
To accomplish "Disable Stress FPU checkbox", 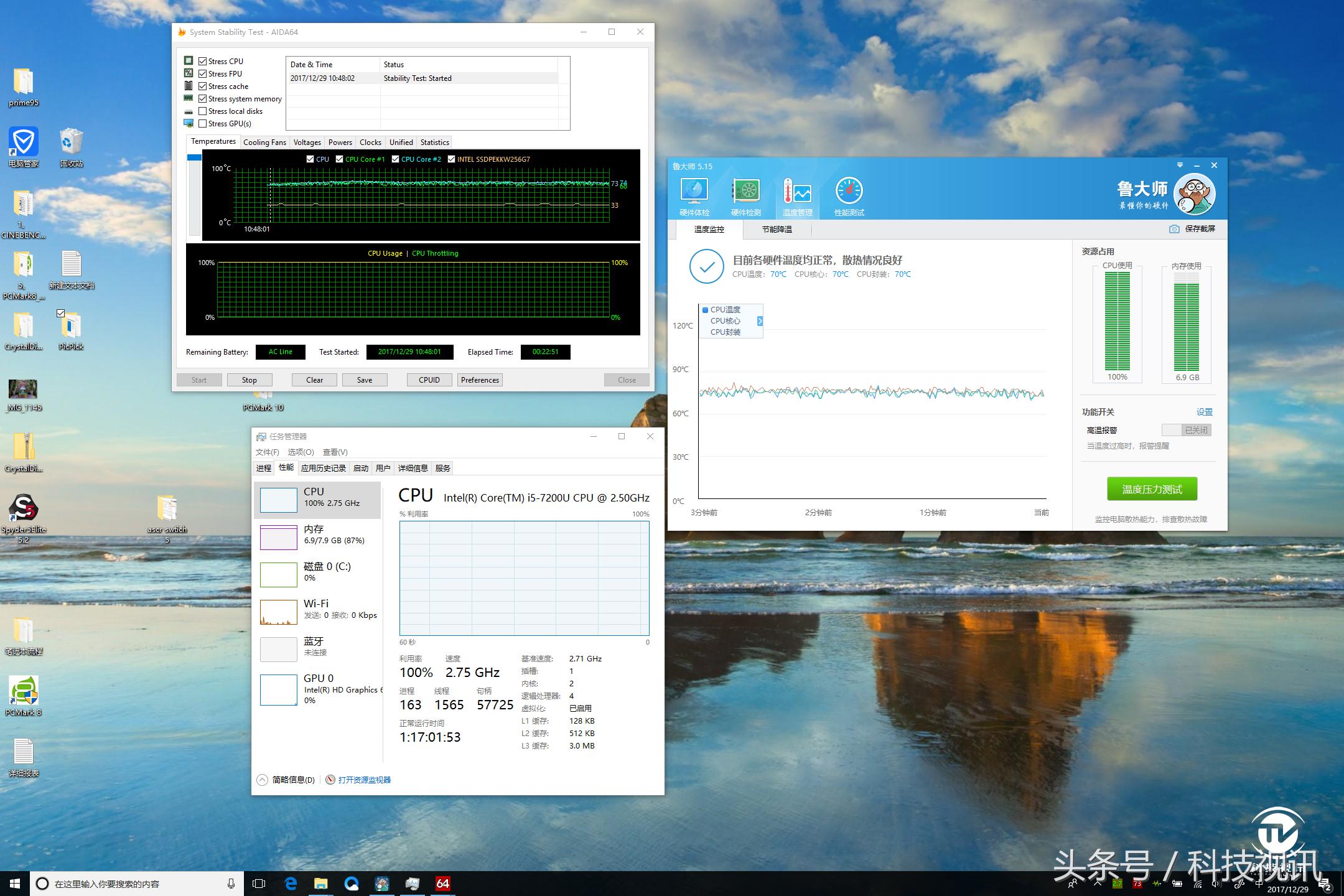I will click(203, 73).
